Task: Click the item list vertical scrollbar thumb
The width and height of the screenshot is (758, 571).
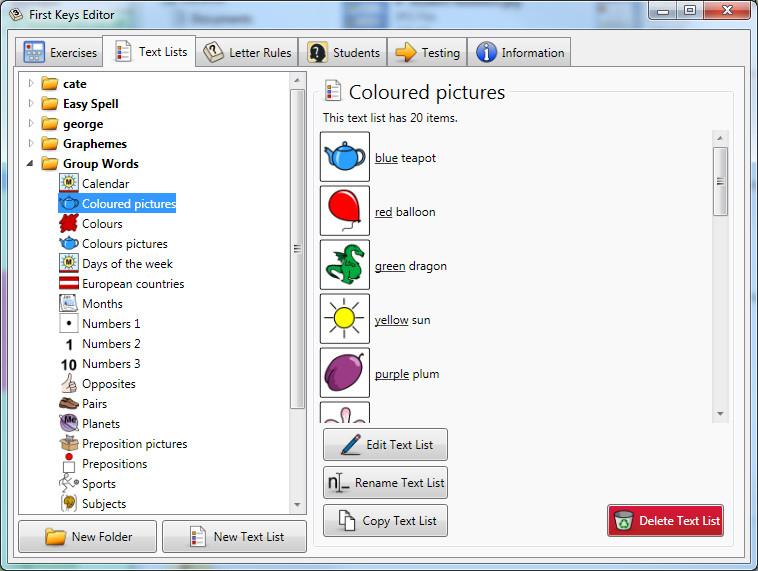Action: pos(720,180)
